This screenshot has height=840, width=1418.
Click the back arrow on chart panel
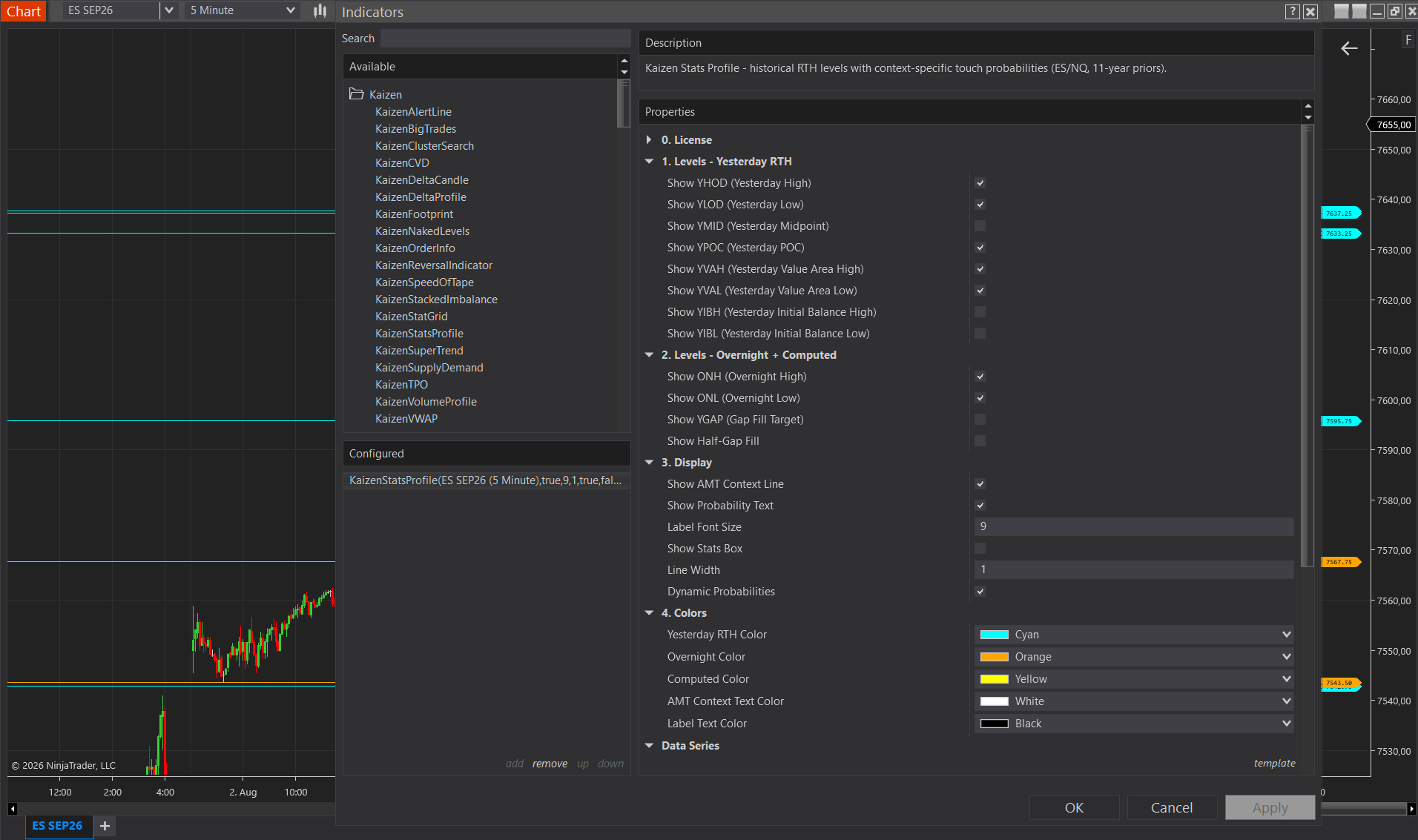tap(1349, 48)
